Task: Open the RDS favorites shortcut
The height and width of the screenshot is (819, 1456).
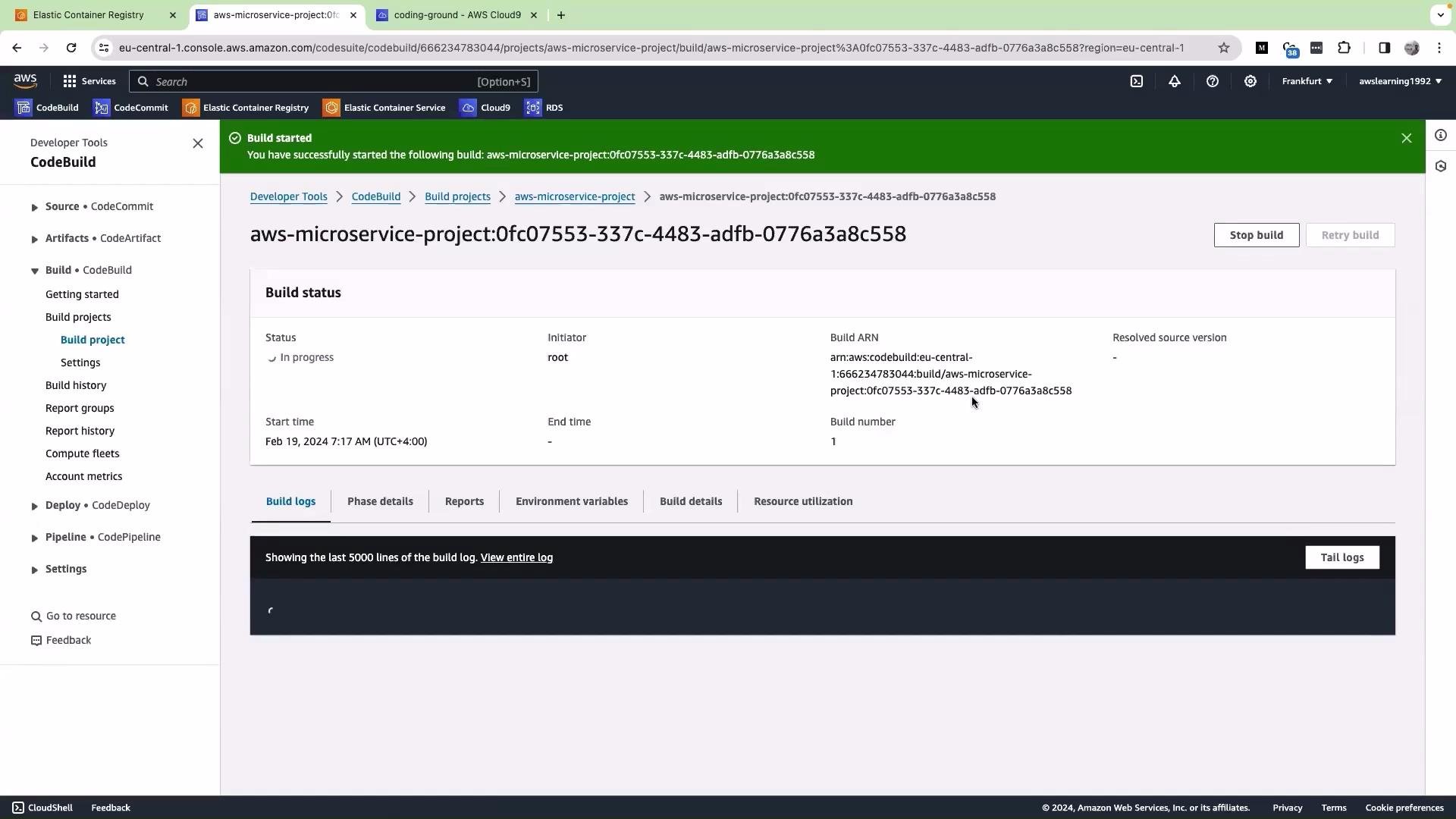Action: click(x=544, y=108)
